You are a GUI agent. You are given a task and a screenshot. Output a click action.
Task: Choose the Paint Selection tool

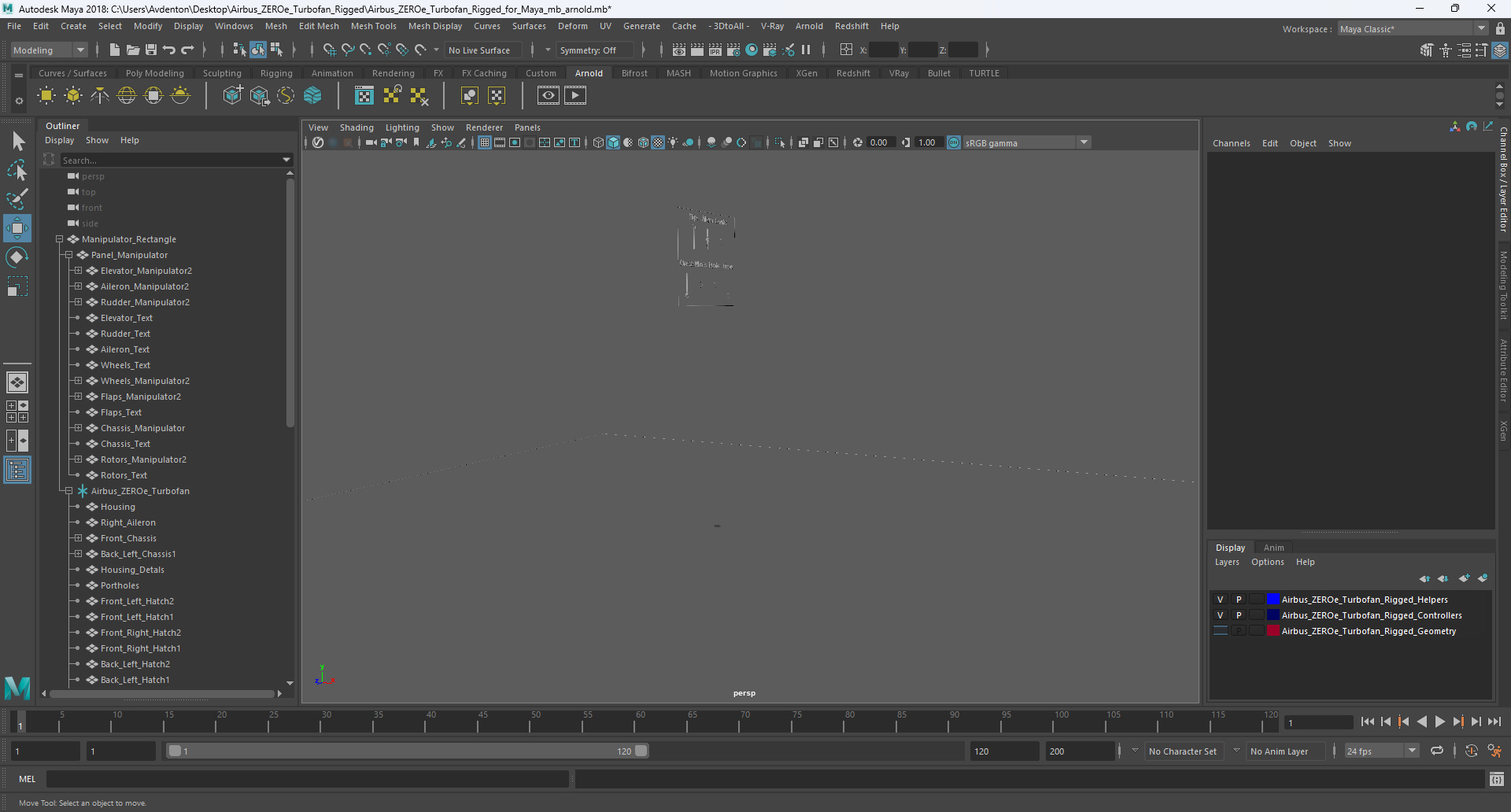[17, 198]
